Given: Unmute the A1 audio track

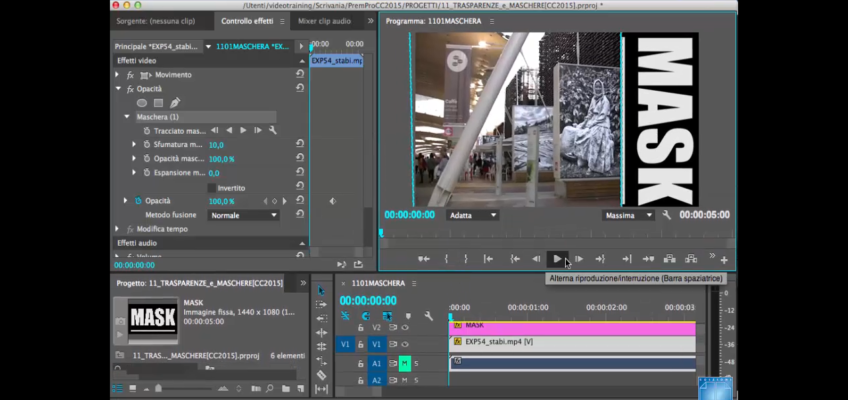Looking at the screenshot, I should 404,364.
